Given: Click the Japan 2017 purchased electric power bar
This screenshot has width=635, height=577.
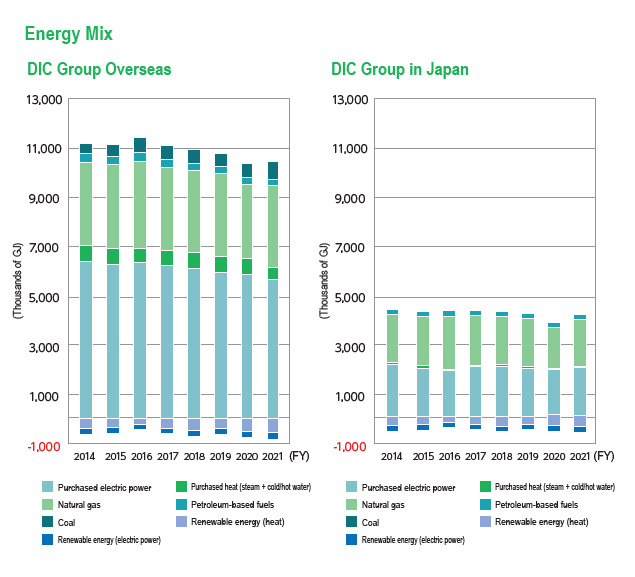Looking at the screenshot, I should [x=475, y=392].
